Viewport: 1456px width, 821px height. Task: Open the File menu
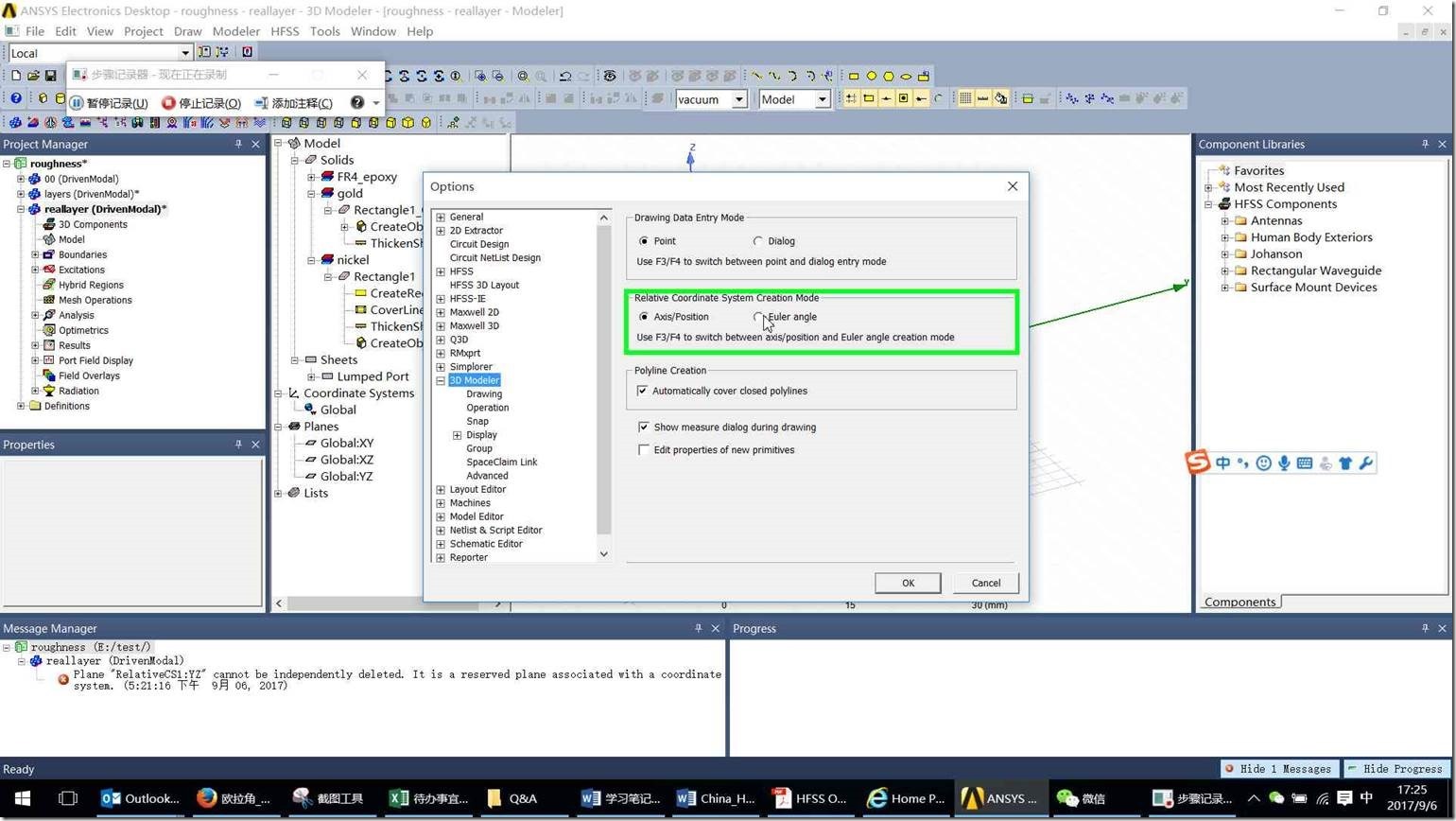point(35,31)
